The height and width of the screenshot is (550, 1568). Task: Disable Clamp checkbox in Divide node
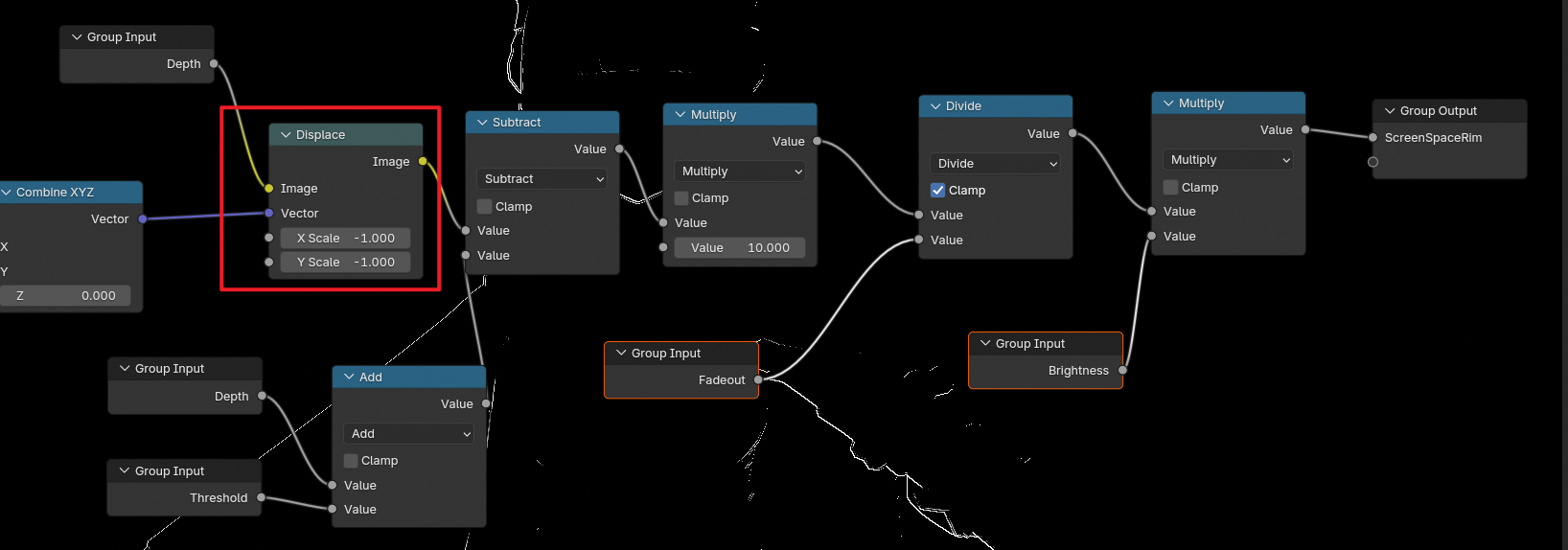(x=938, y=190)
